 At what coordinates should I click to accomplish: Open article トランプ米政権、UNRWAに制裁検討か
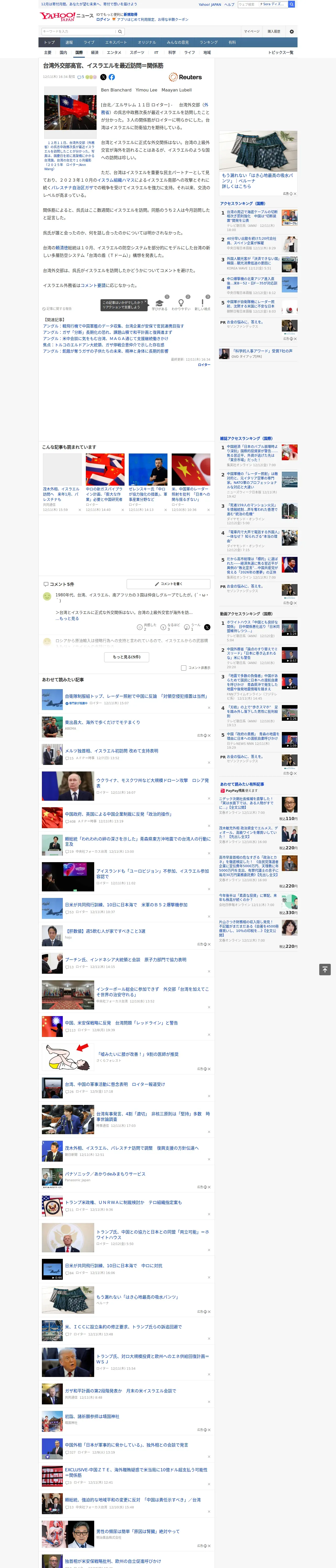123,1203
